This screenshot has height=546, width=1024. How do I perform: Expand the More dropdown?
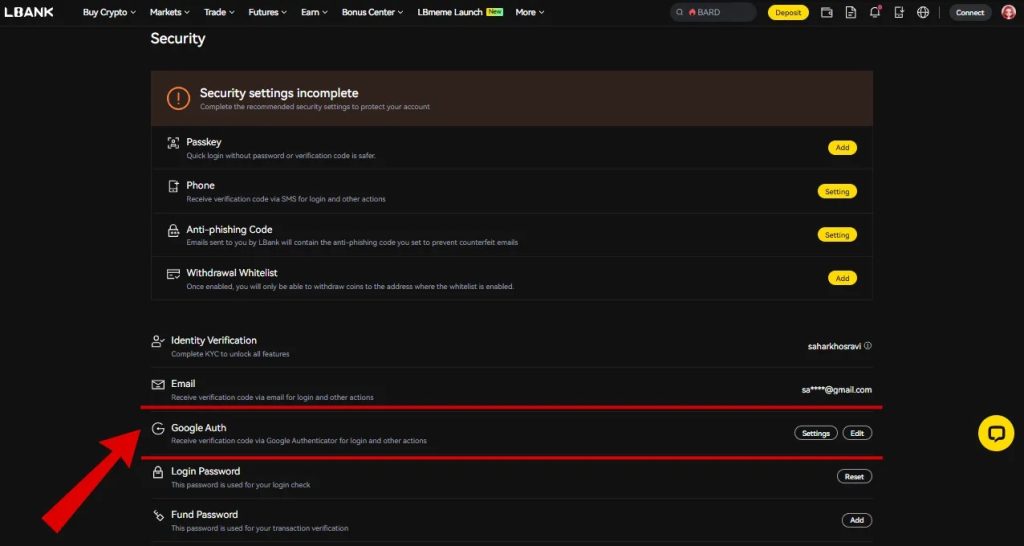click(x=530, y=12)
